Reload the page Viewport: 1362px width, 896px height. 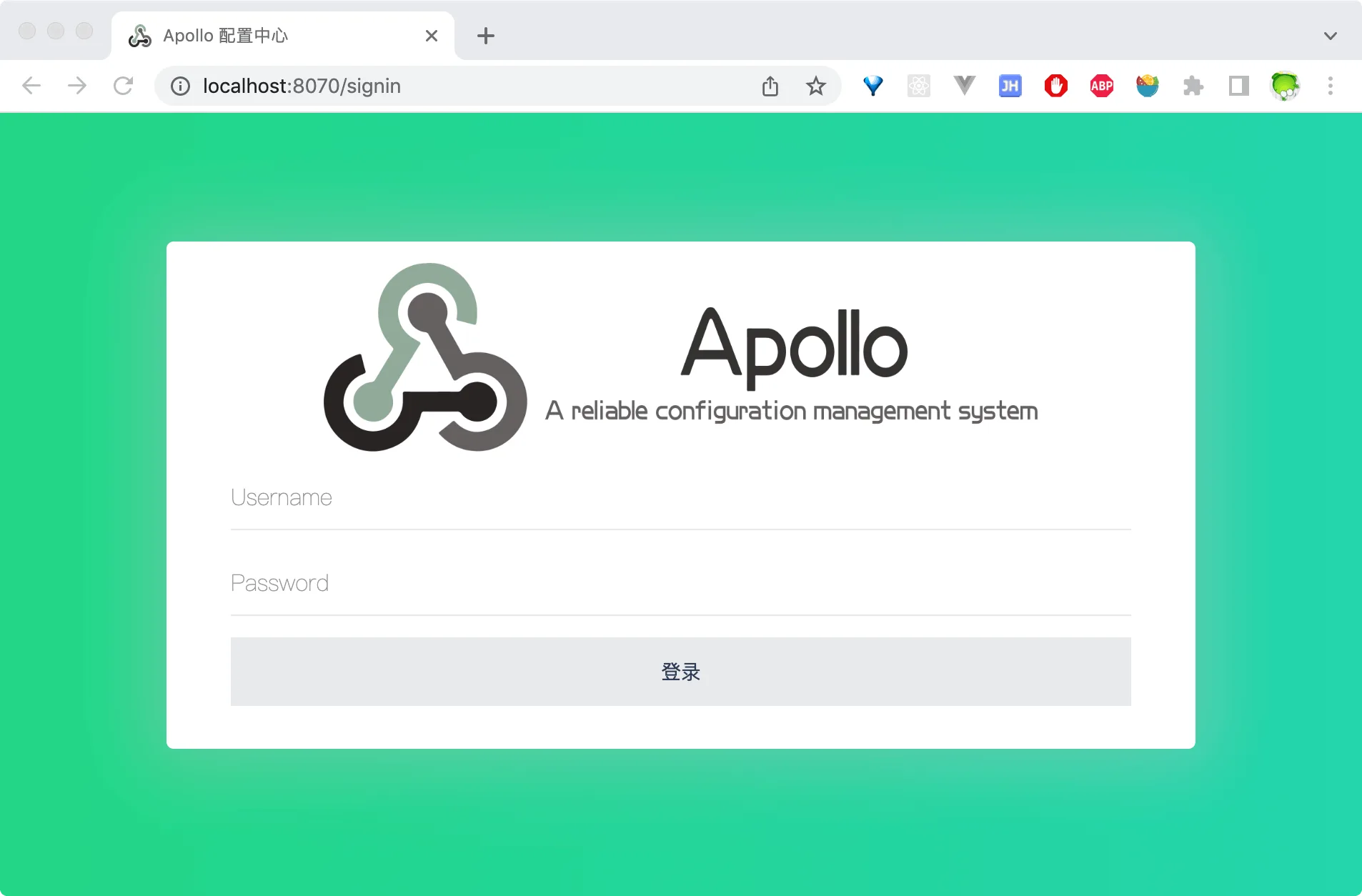point(124,86)
